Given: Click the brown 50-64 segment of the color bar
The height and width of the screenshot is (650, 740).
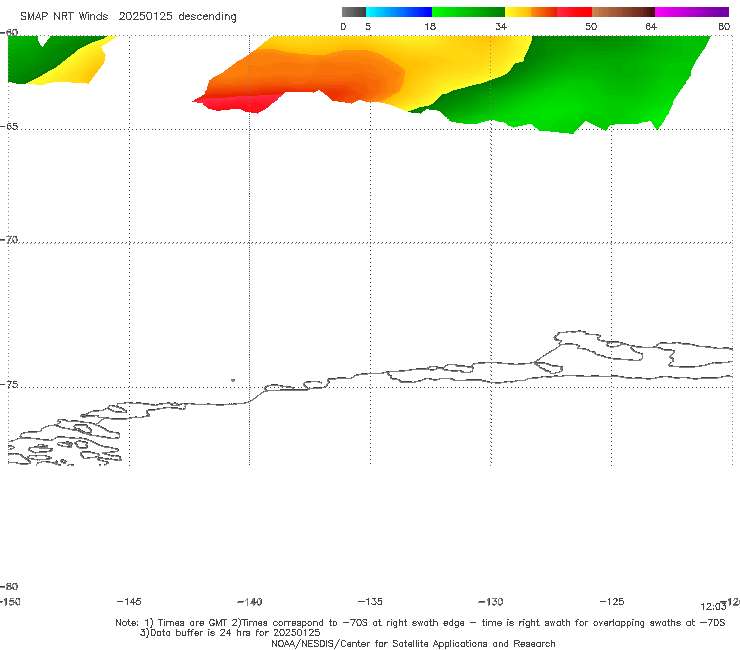Looking at the screenshot, I should [623, 12].
